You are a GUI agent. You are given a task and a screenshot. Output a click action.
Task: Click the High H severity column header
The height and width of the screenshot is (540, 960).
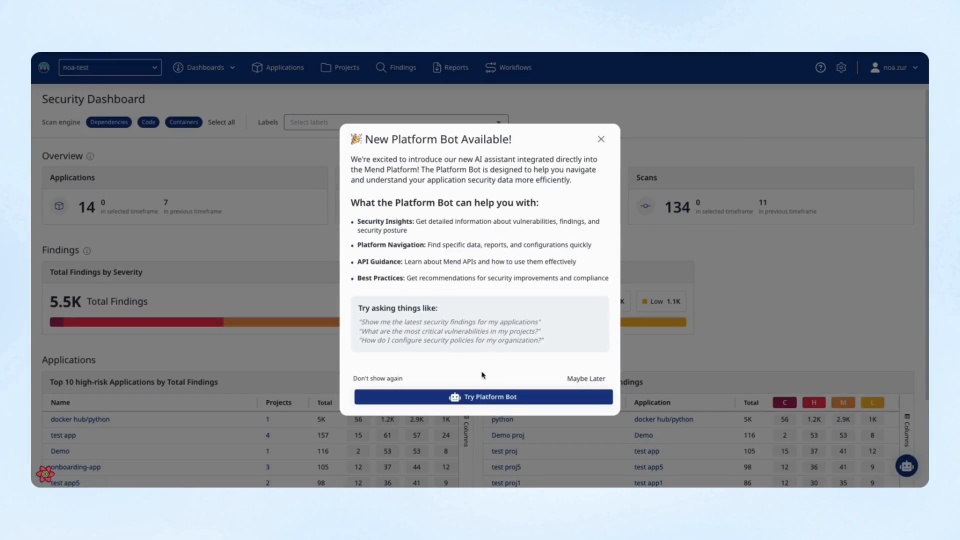pyautogui.click(x=814, y=402)
